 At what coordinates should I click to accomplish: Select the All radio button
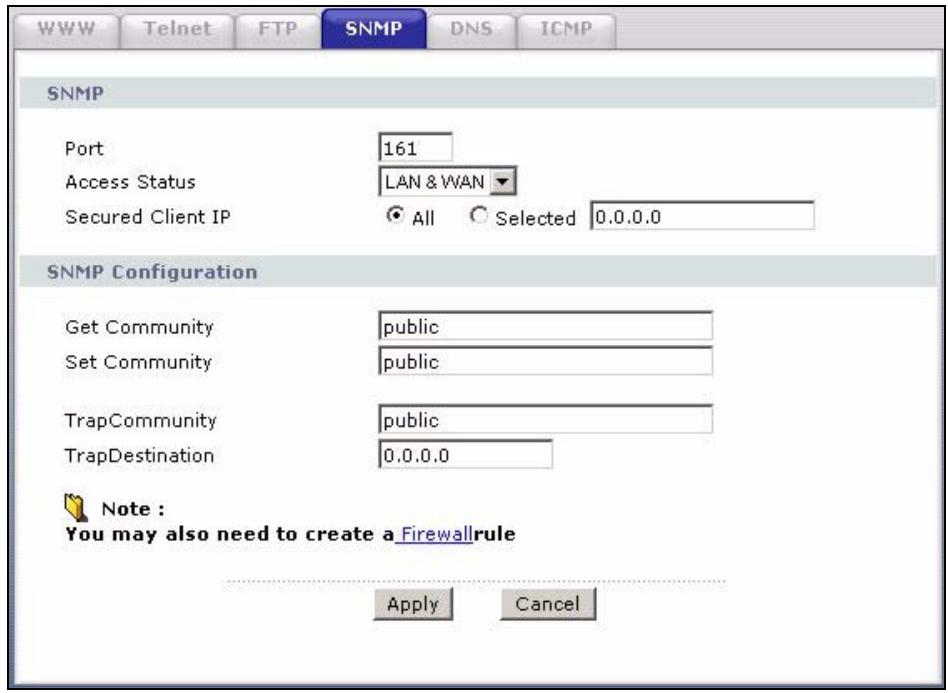395,215
